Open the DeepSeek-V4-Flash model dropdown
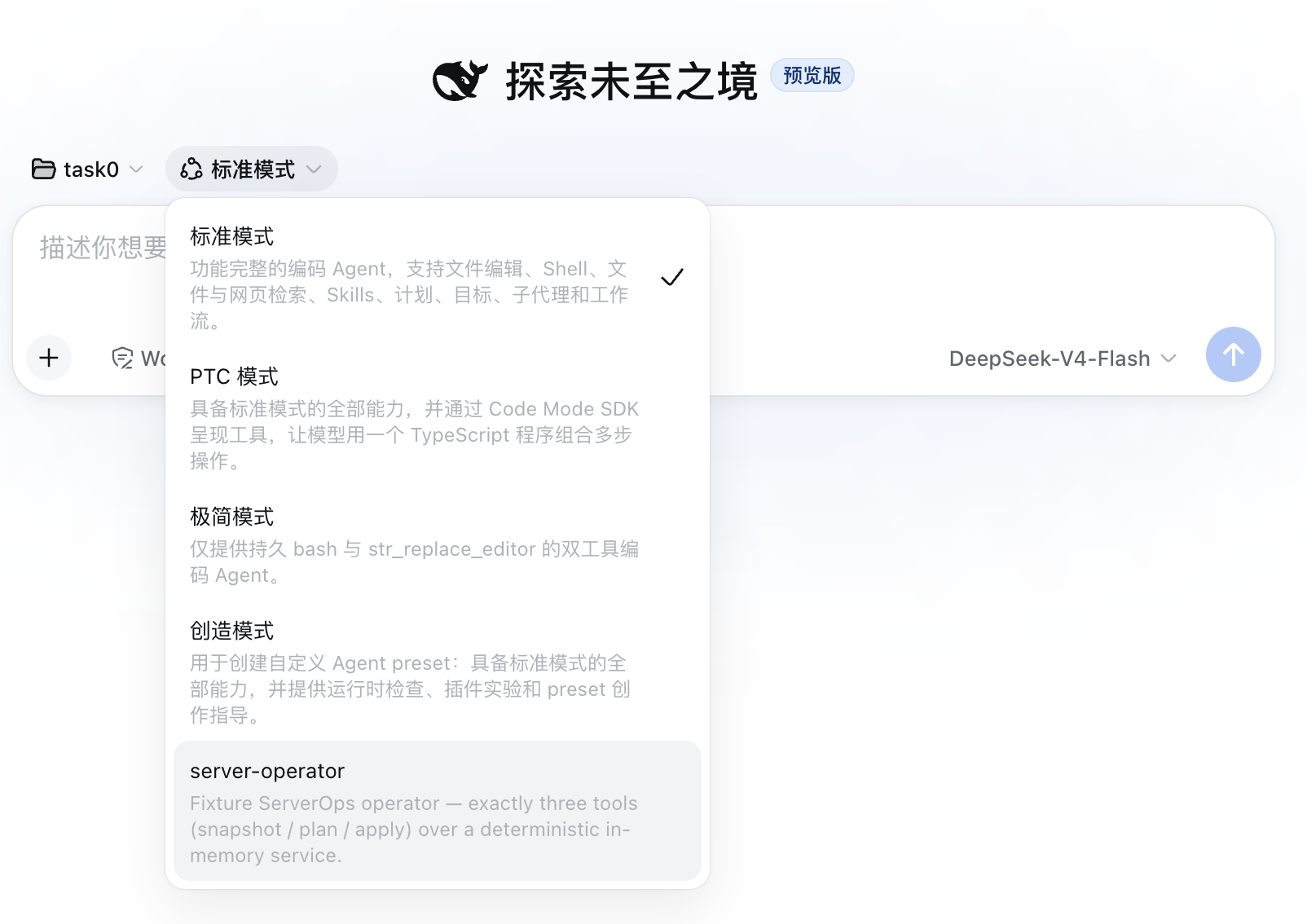The height and width of the screenshot is (924, 1307). (1063, 359)
